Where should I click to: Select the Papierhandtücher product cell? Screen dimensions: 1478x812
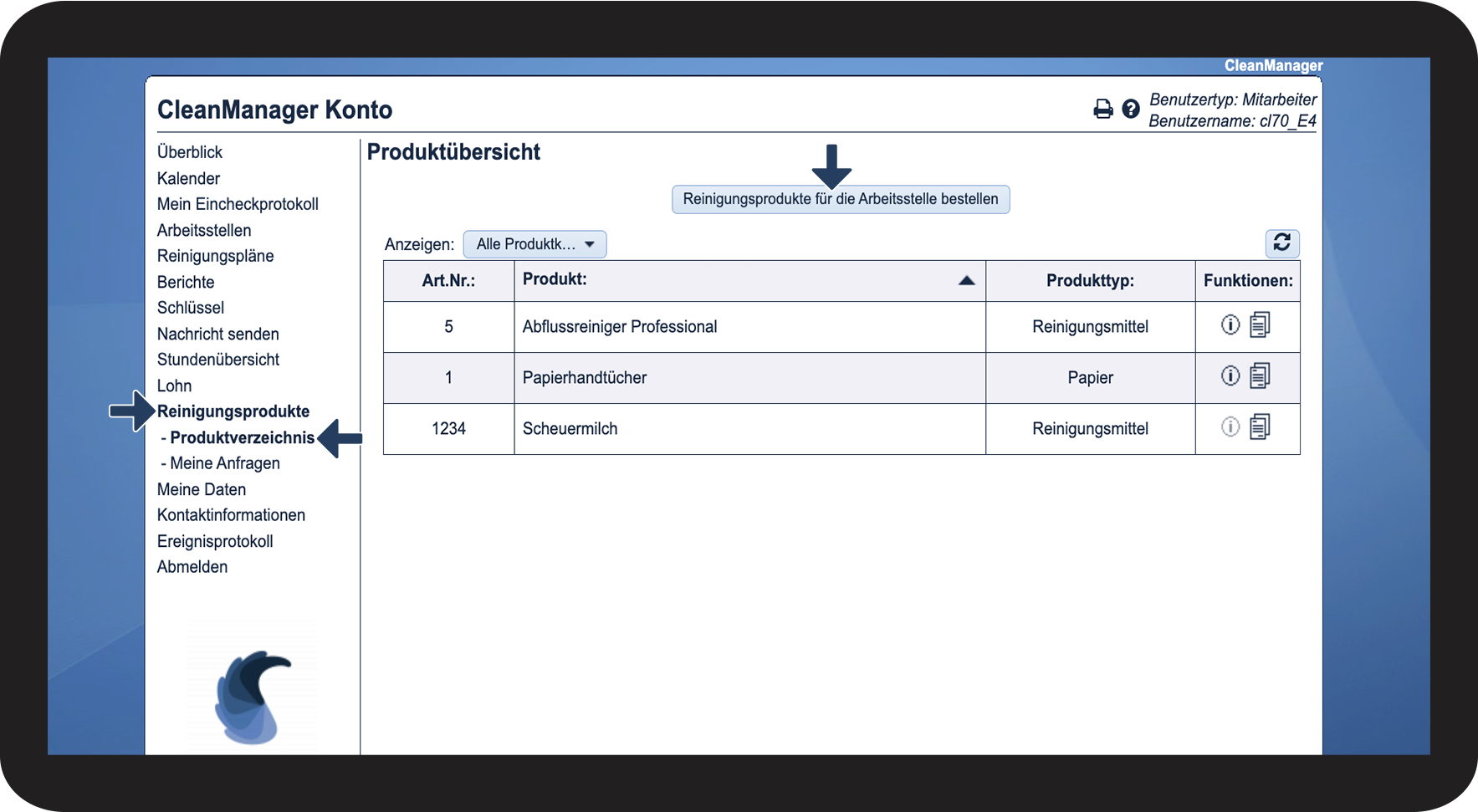[x=749, y=378]
